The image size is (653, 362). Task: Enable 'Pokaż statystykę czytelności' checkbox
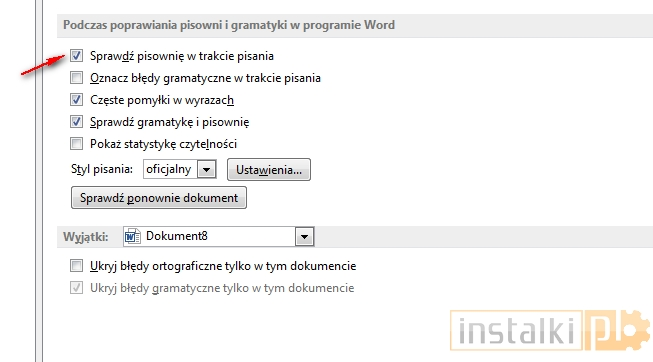pos(76,144)
